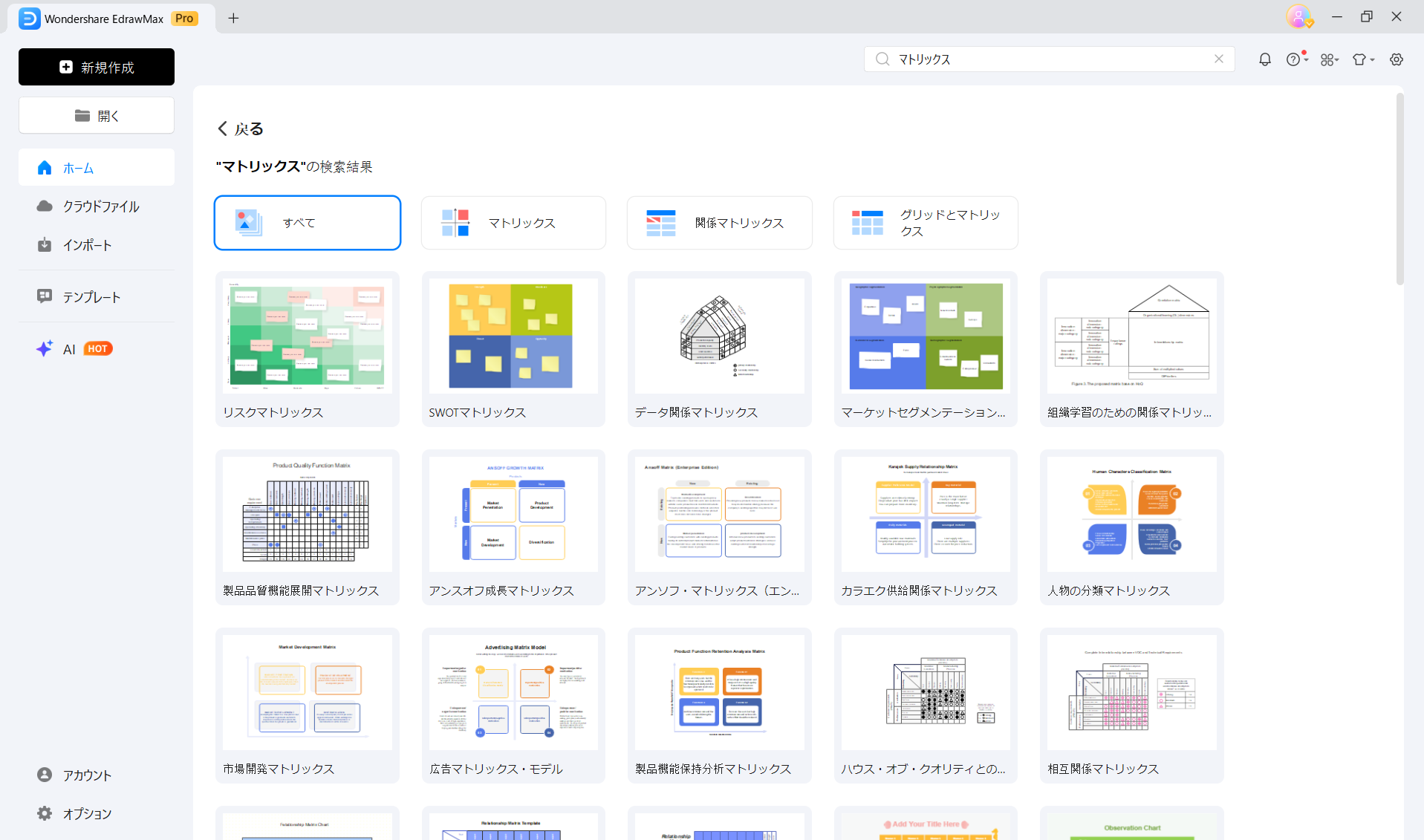Click the 開く button
The width and height of the screenshot is (1424, 840).
pyautogui.click(x=97, y=116)
